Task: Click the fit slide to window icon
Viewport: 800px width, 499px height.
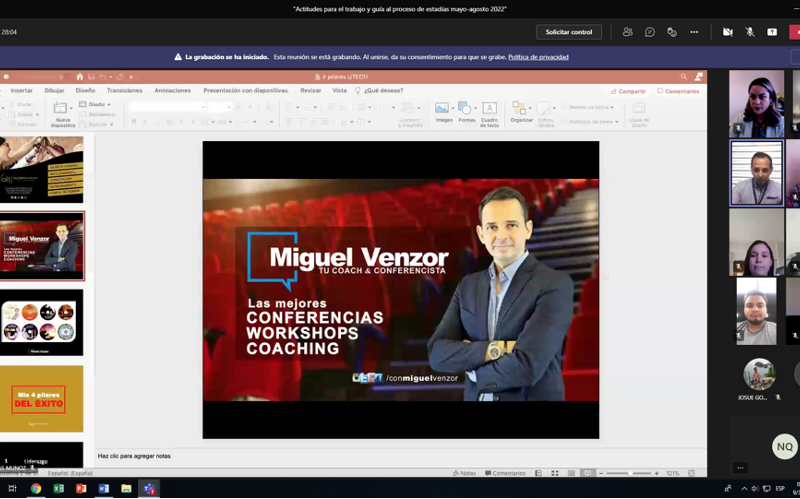Action: pyautogui.click(x=691, y=473)
